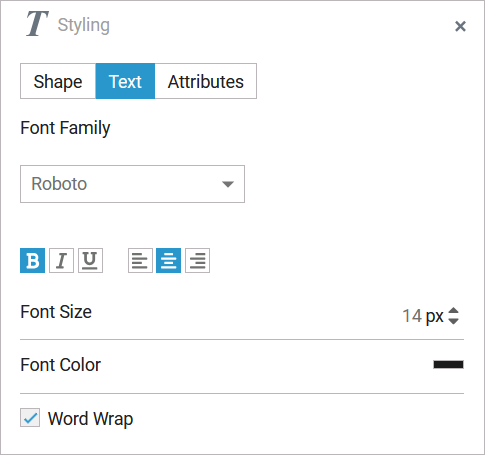The width and height of the screenshot is (485, 455).
Task: Decrease font size with down arrow
Action: 453,321
